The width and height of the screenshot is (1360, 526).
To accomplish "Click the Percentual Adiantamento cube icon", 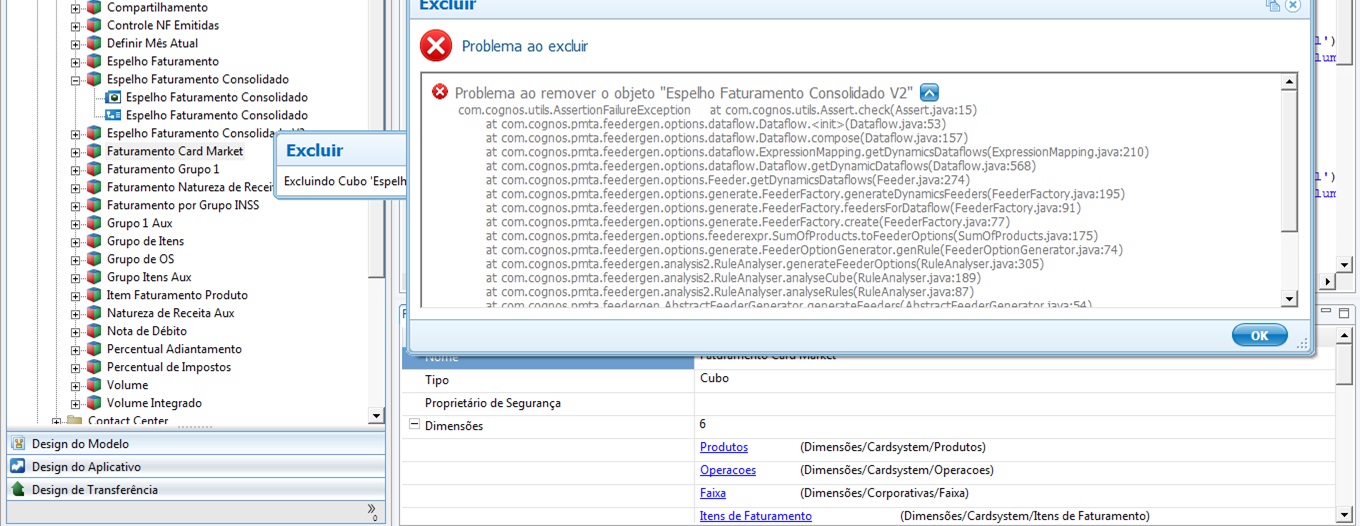I will coord(94,349).
